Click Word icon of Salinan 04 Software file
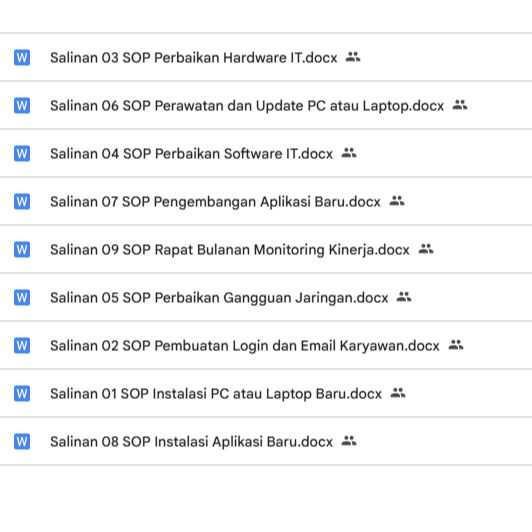The image size is (532, 532). [x=22, y=153]
